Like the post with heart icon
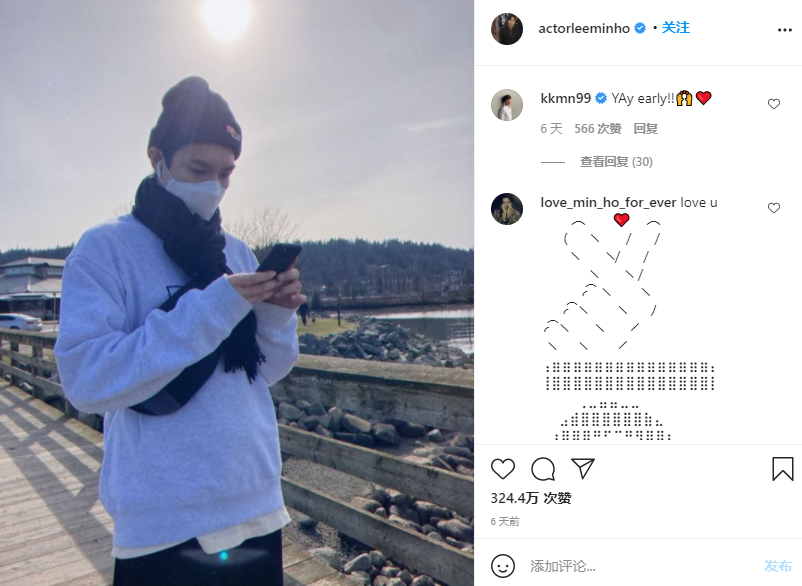 pyautogui.click(x=503, y=469)
